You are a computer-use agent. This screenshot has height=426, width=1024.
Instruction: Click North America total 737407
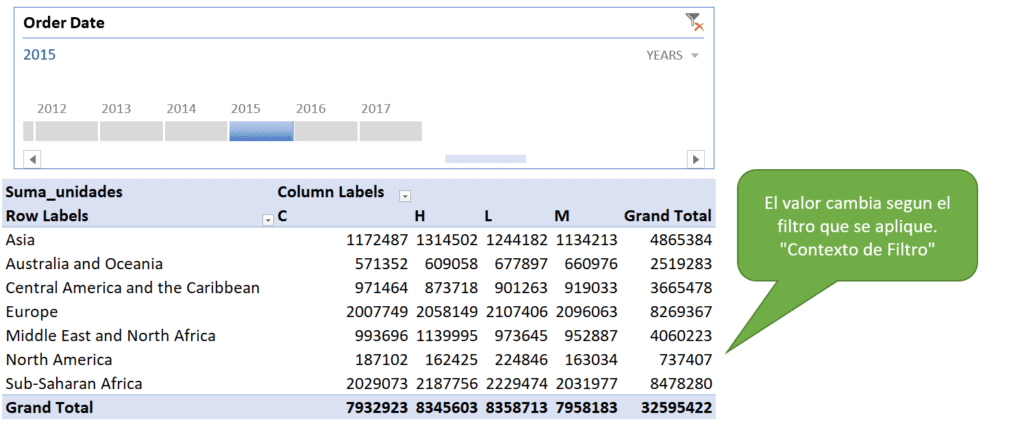pyautogui.click(x=685, y=359)
